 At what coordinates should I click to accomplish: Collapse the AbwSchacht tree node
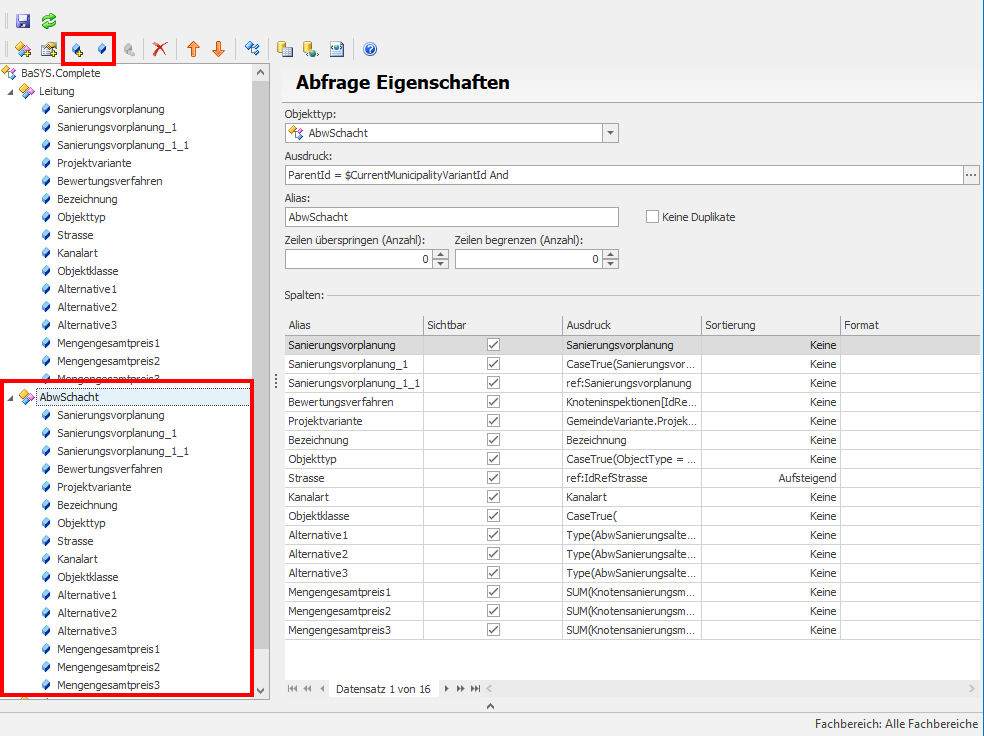tap(10, 398)
